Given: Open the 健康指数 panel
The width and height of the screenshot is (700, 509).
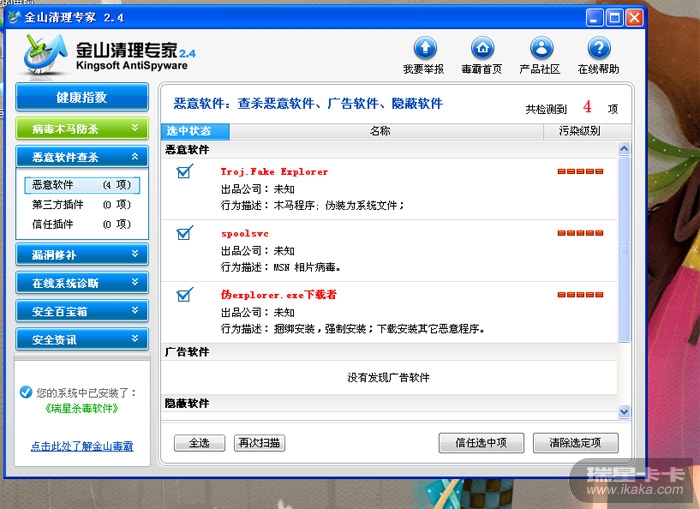Looking at the screenshot, I should [x=82, y=97].
